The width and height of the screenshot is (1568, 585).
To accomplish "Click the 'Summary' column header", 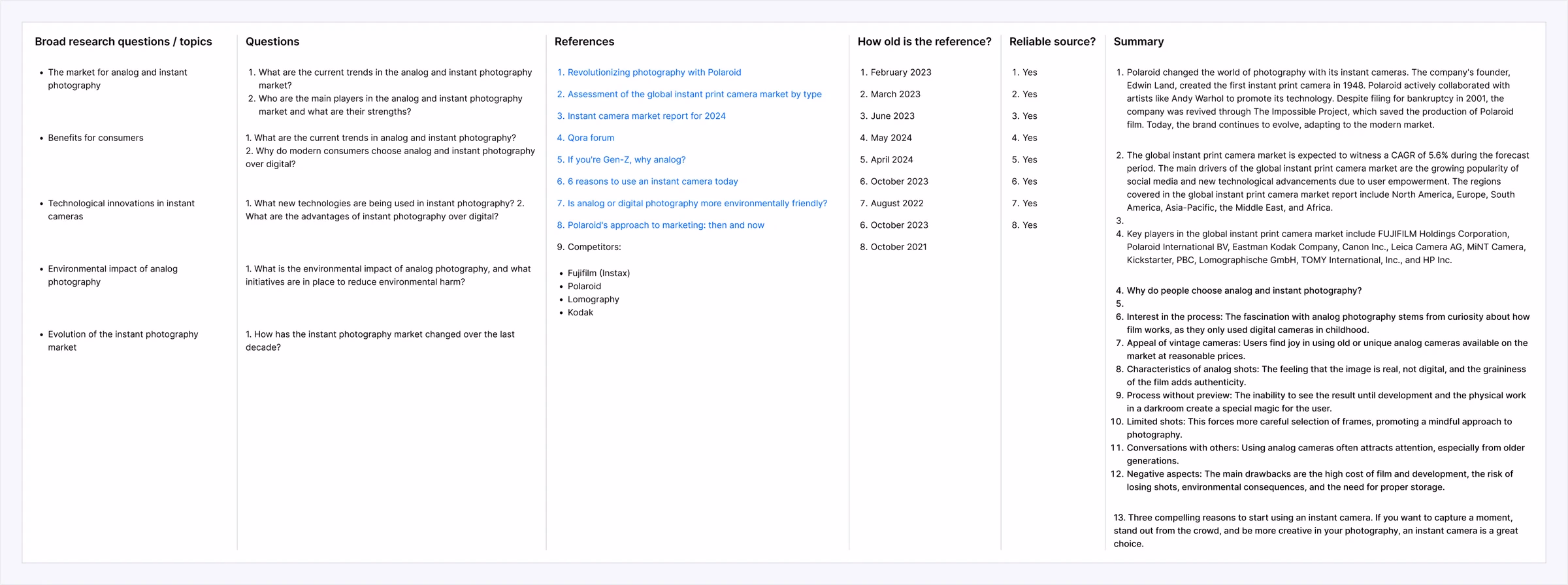I will [x=1139, y=42].
